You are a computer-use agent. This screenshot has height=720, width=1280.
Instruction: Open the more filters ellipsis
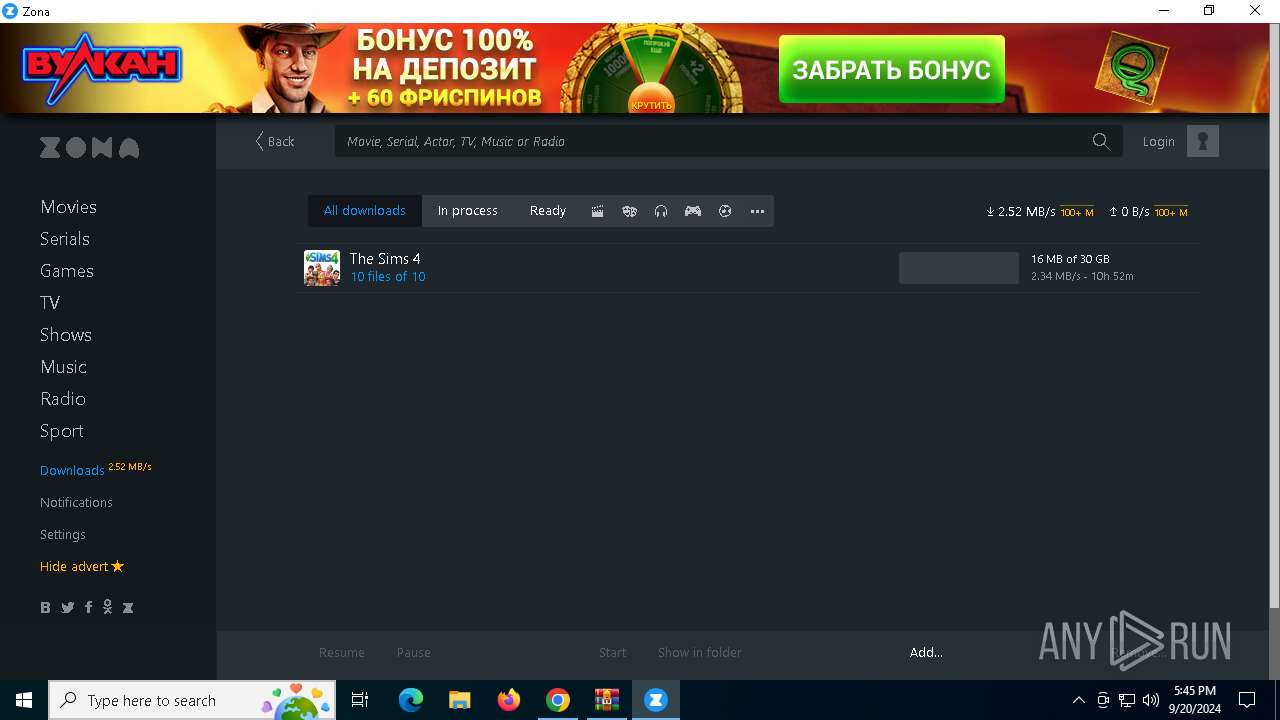pos(757,211)
